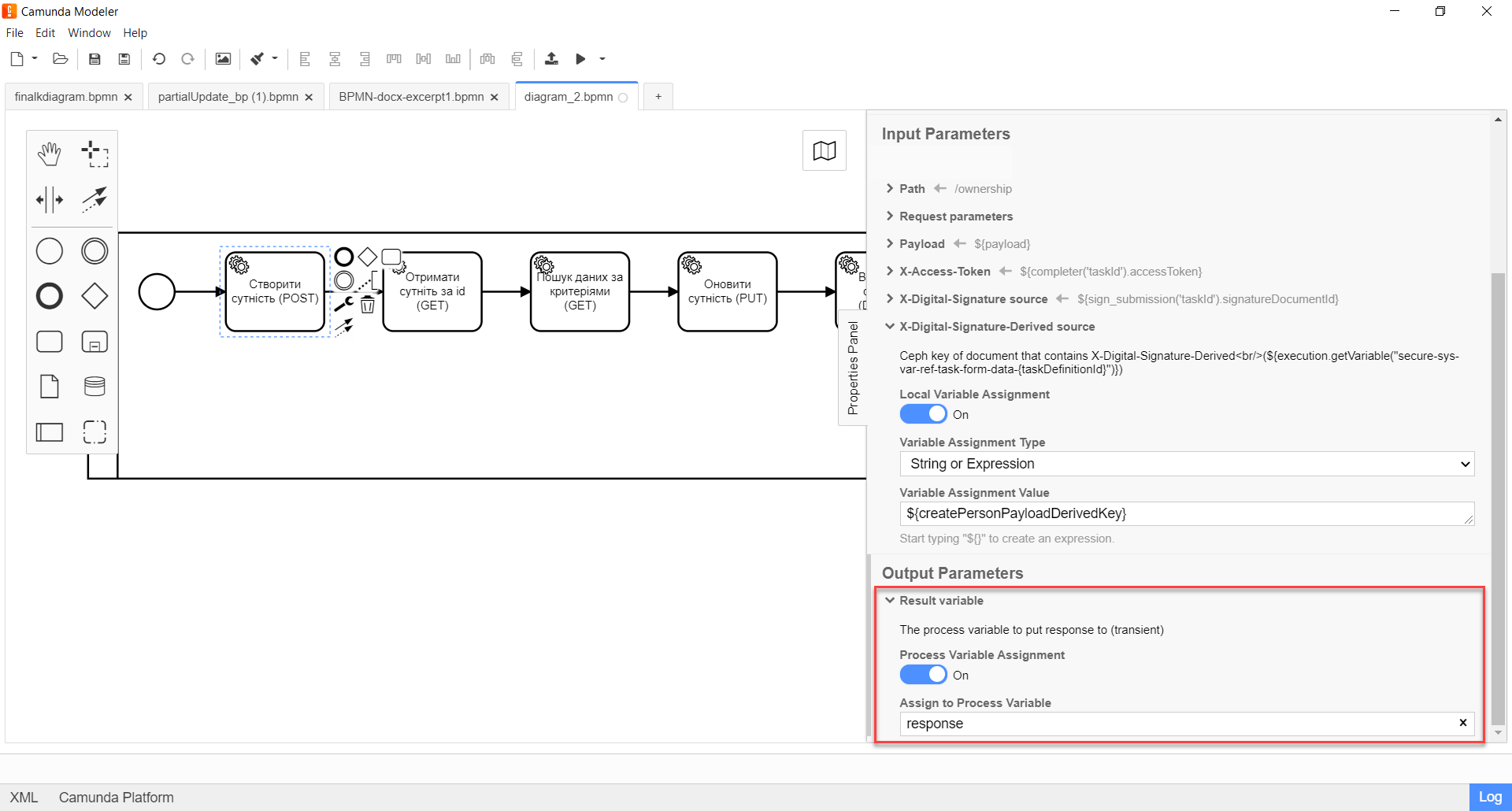Select the Gateway diamond shape in palette
The image size is (1512, 811).
coord(94,296)
